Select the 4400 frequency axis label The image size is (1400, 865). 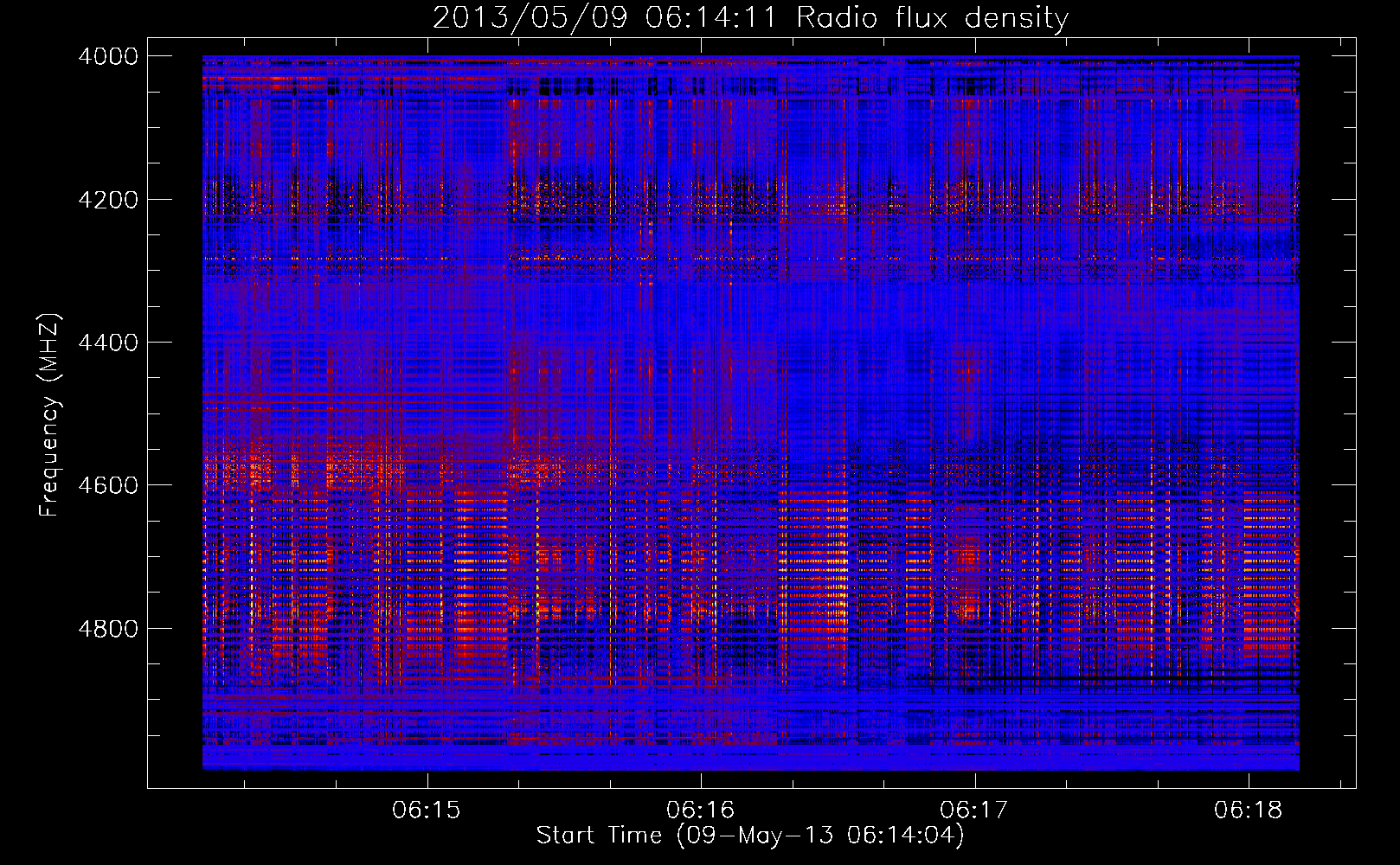point(107,343)
